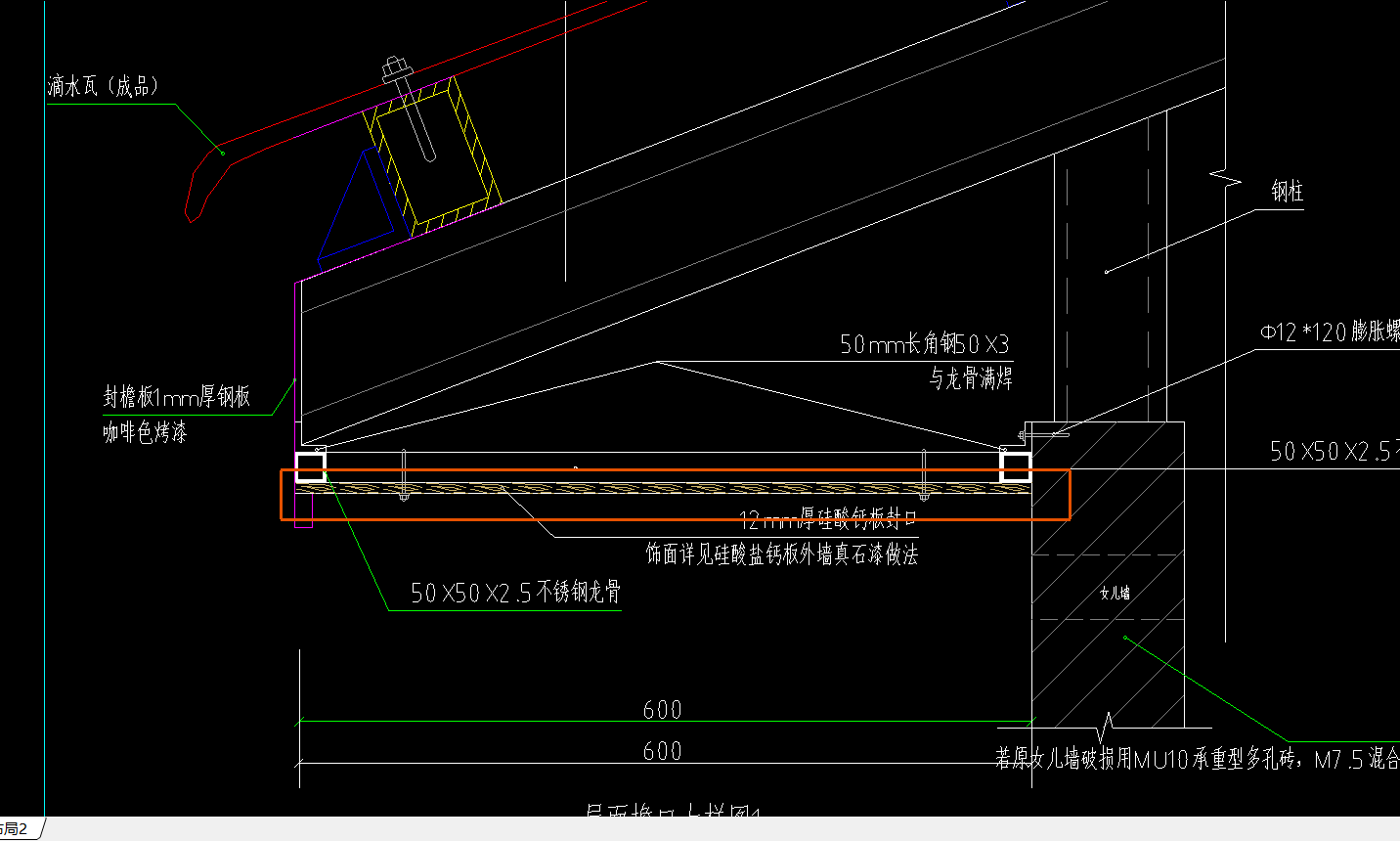Select the 滴水瓦（成品） annotation text

click(x=103, y=87)
